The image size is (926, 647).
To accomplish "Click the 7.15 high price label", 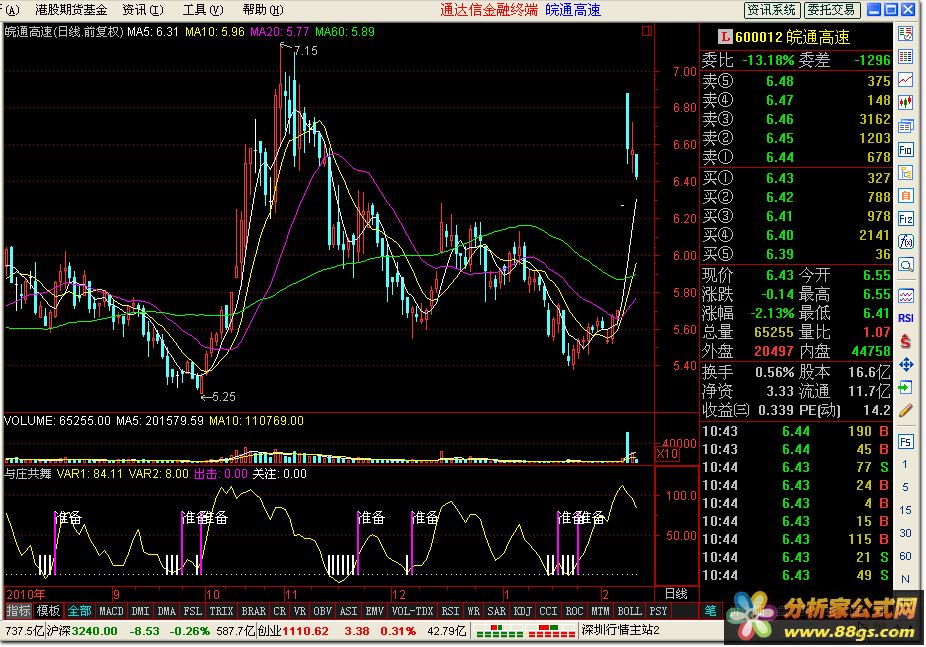I will pos(305,51).
